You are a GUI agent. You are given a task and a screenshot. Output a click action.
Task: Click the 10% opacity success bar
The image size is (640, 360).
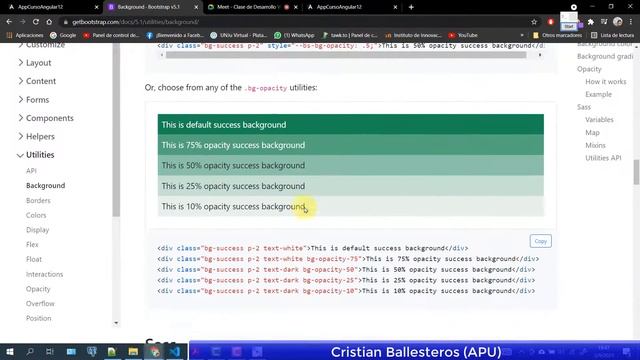[351, 206]
